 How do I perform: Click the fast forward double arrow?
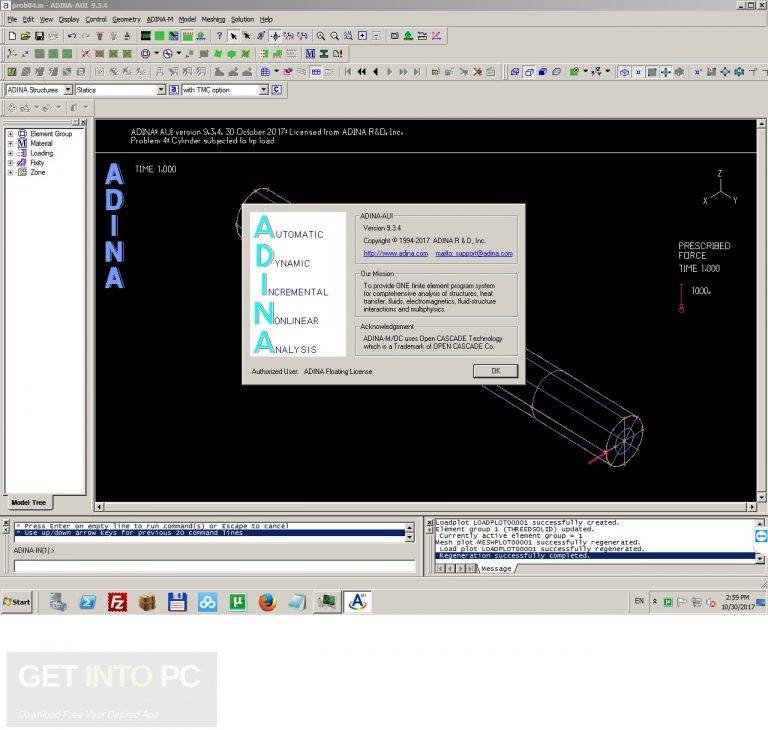403,72
